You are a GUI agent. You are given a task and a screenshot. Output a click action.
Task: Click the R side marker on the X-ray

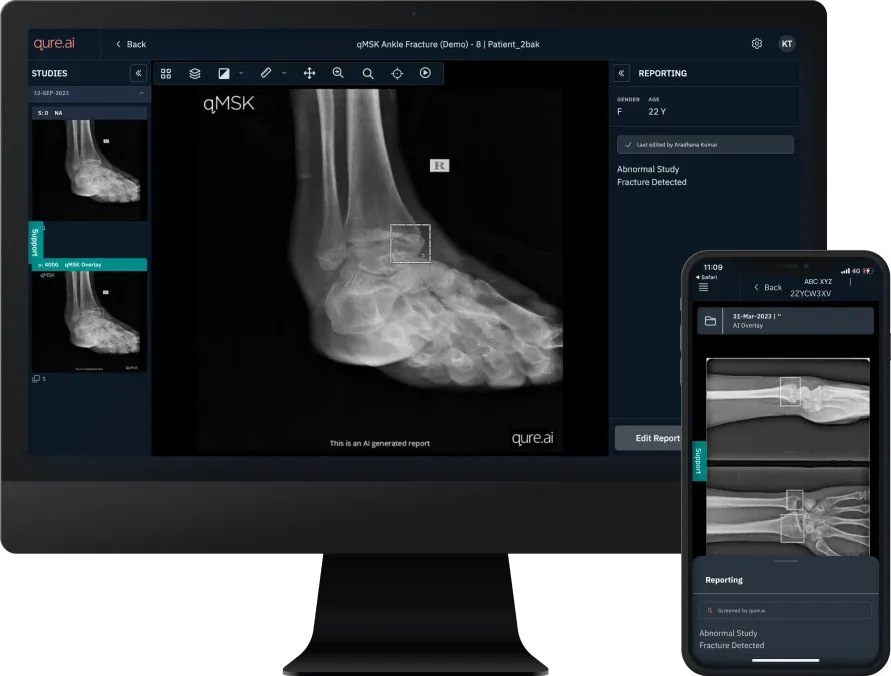click(439, 165)
